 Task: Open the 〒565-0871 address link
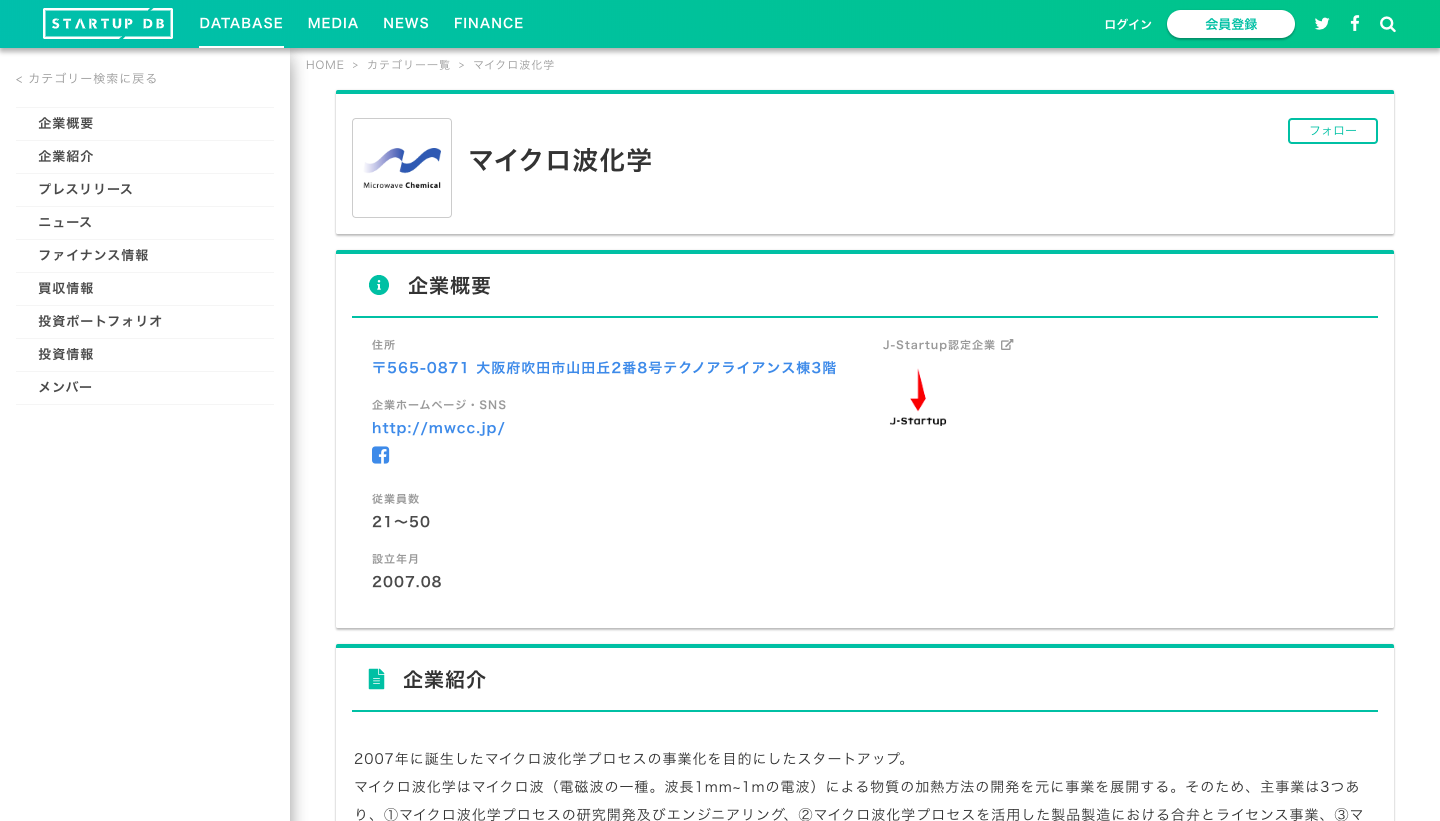click(604, 368)
